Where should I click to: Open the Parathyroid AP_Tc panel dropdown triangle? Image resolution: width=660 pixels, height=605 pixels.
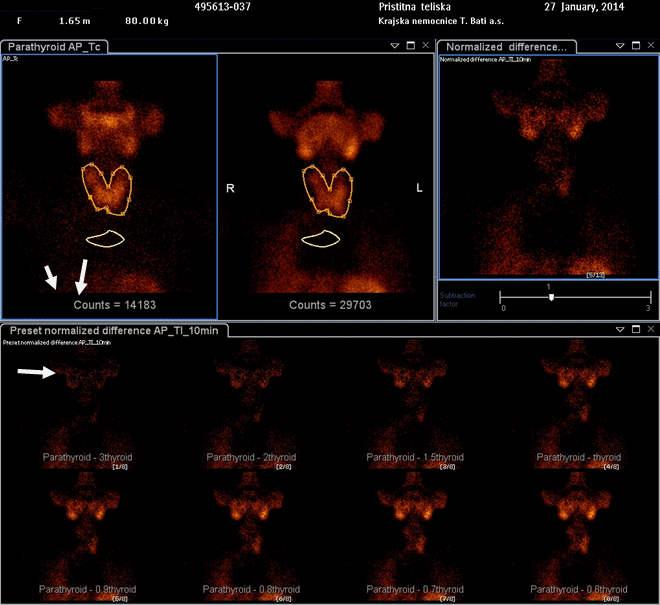395,46
